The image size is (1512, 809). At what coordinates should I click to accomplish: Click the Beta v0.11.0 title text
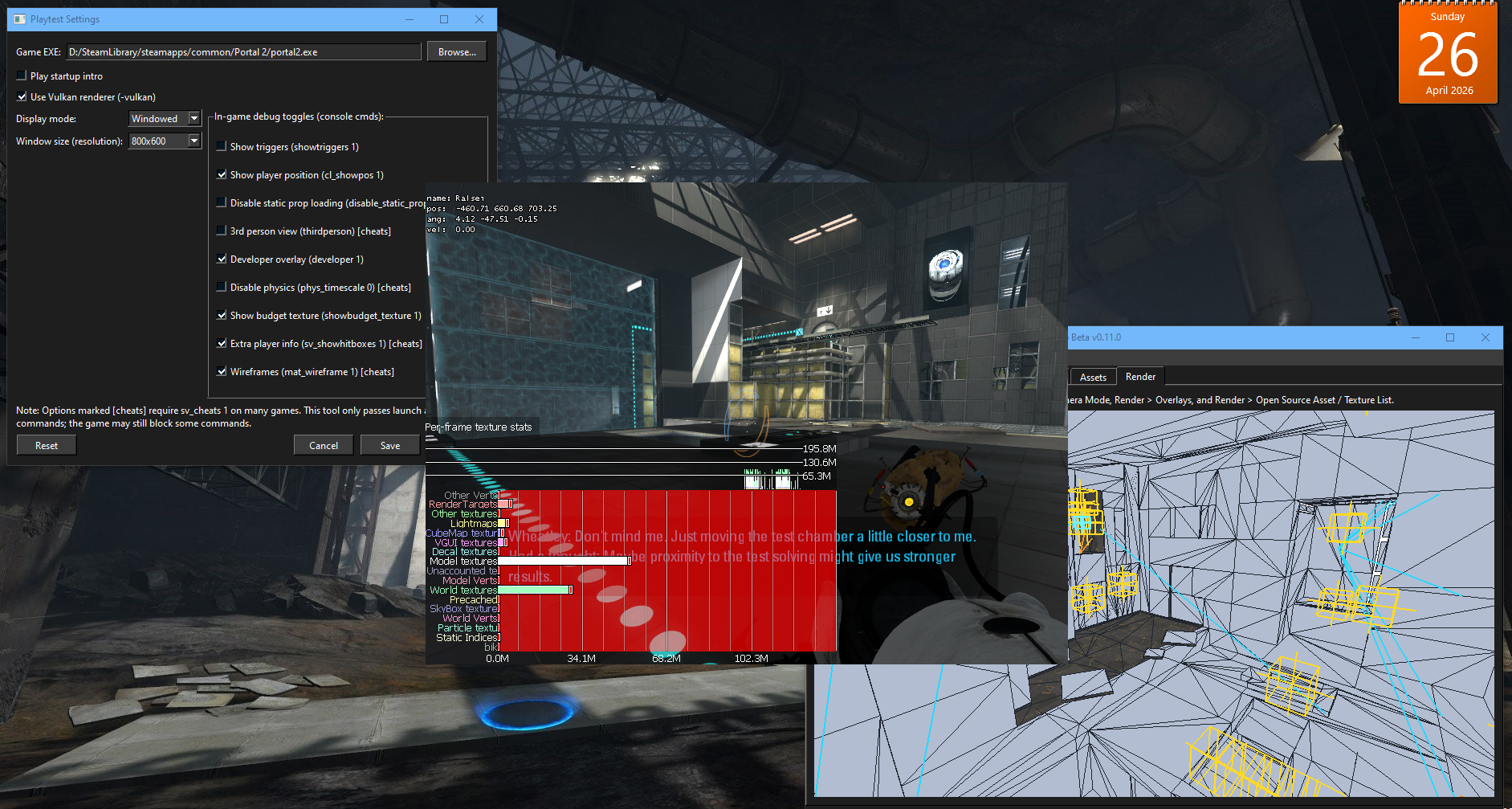point(1095,337)
